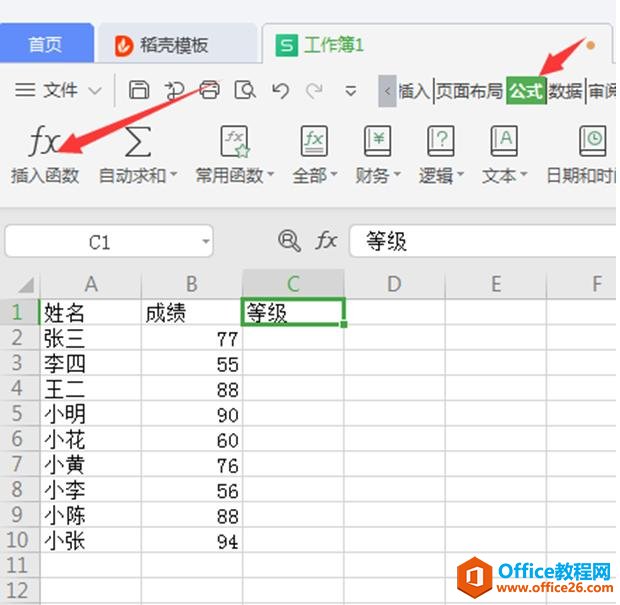Click the formula bar containing 等级
The height and width of the screenshot is (605, 620).
pos(483,241)
